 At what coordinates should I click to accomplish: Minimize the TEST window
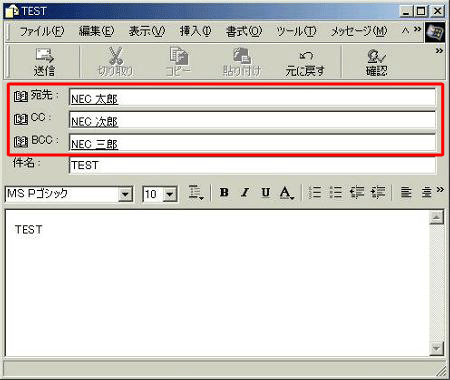(x=406, y=12)
